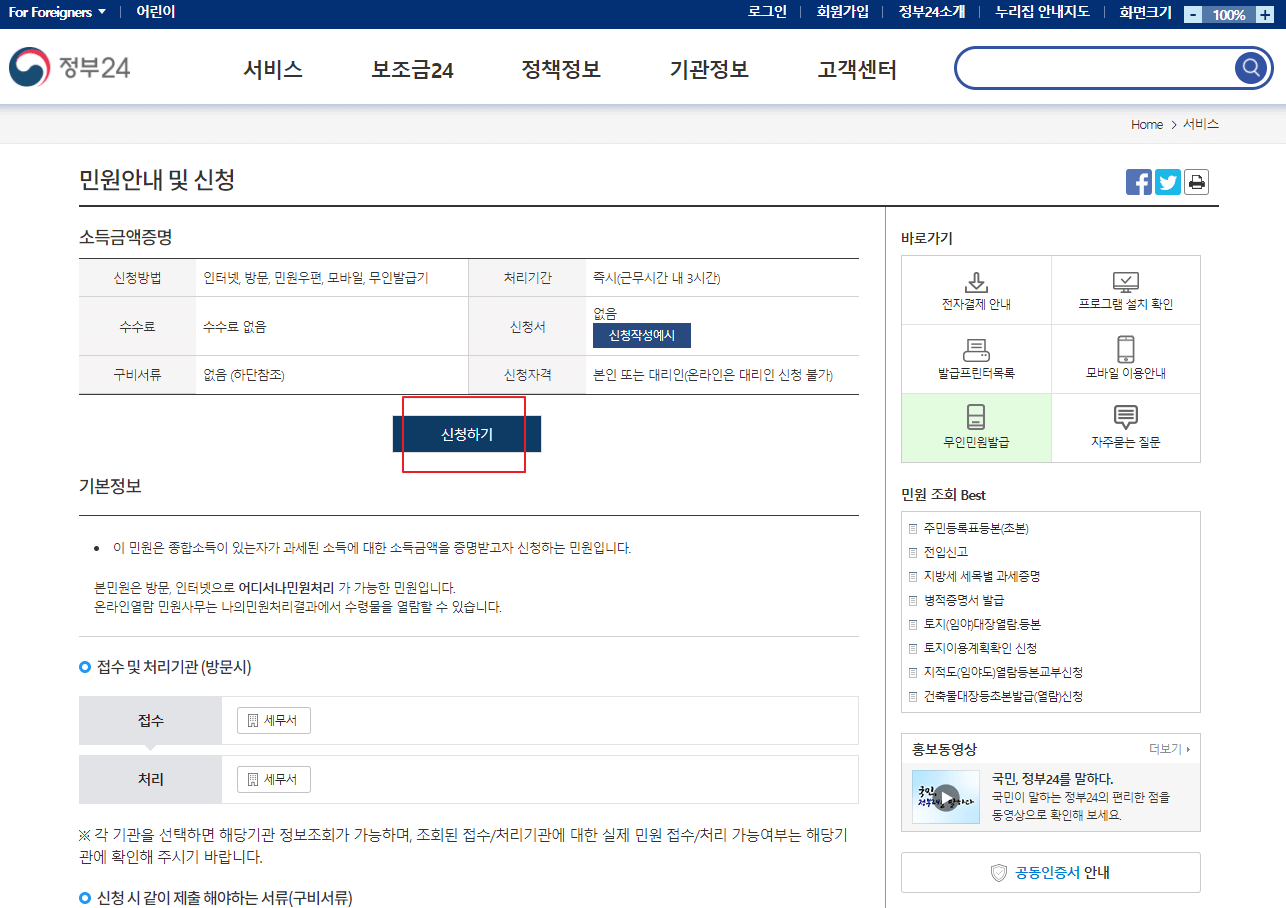This screenshot has width=1286, height=908.
Task: Open 발급프린터목록 shortcut
Action: click(976, 359)
